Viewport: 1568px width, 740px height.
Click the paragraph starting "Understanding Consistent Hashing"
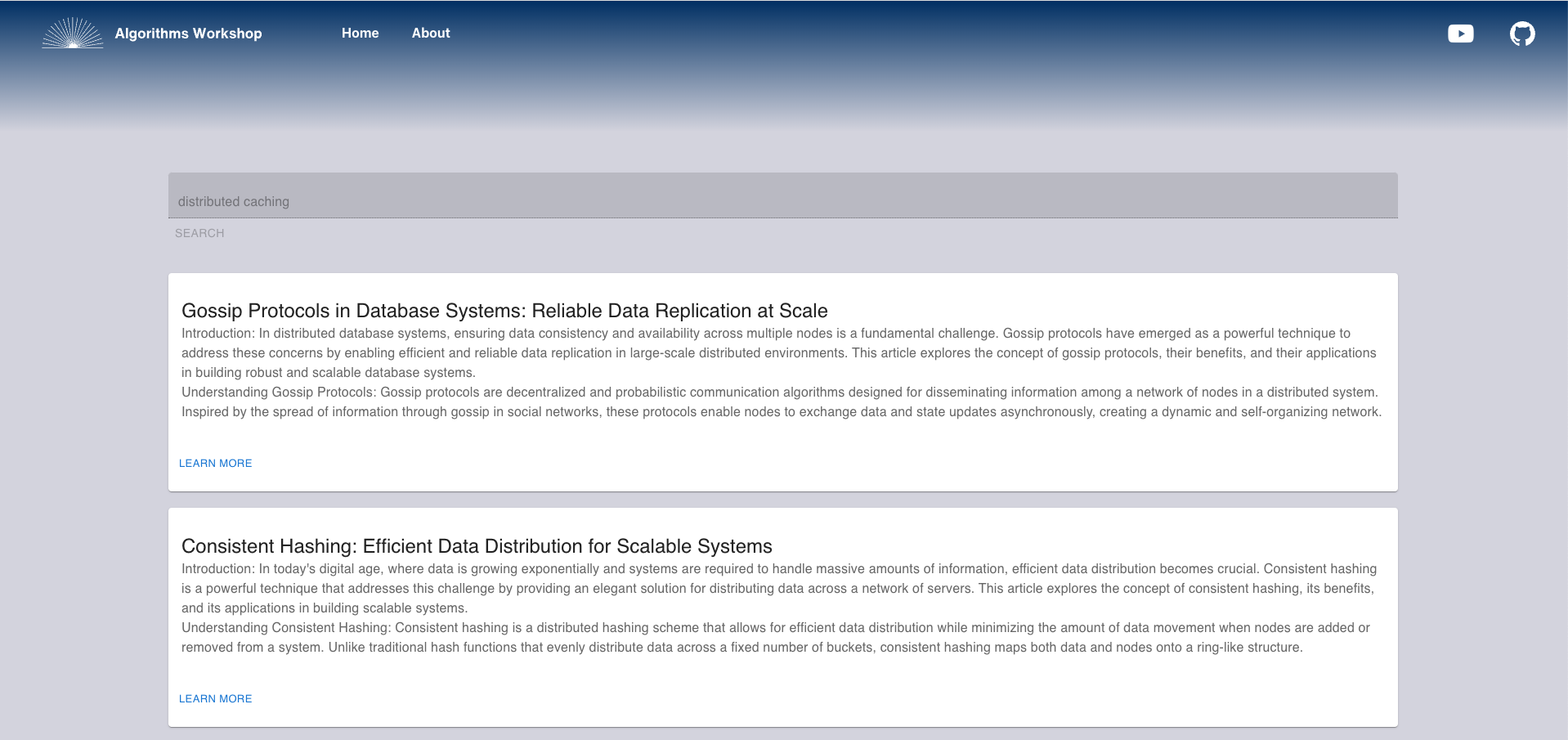click(x=776, y=637)
